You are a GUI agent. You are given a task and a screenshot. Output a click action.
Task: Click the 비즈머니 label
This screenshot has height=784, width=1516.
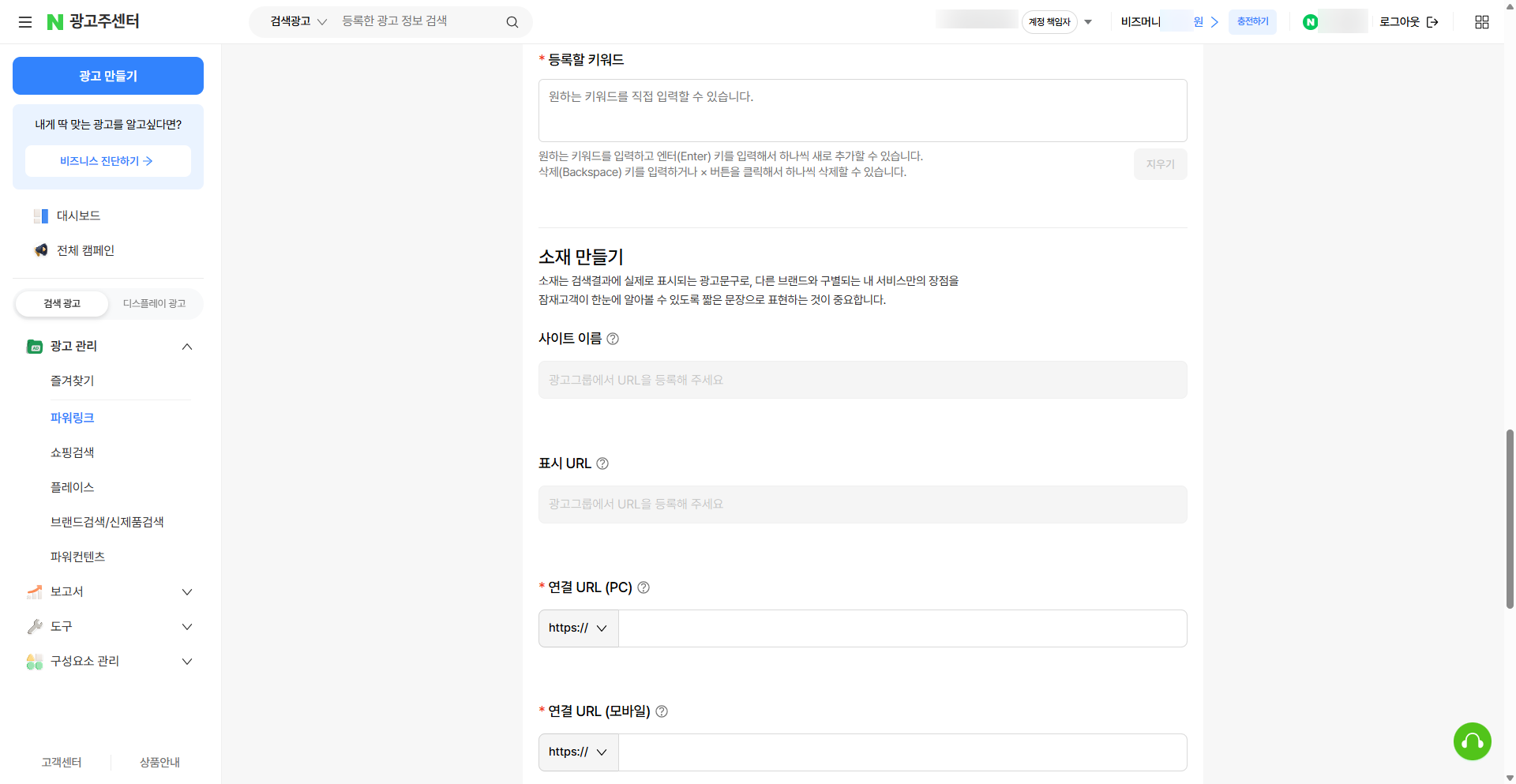(x=1140, y=22)
